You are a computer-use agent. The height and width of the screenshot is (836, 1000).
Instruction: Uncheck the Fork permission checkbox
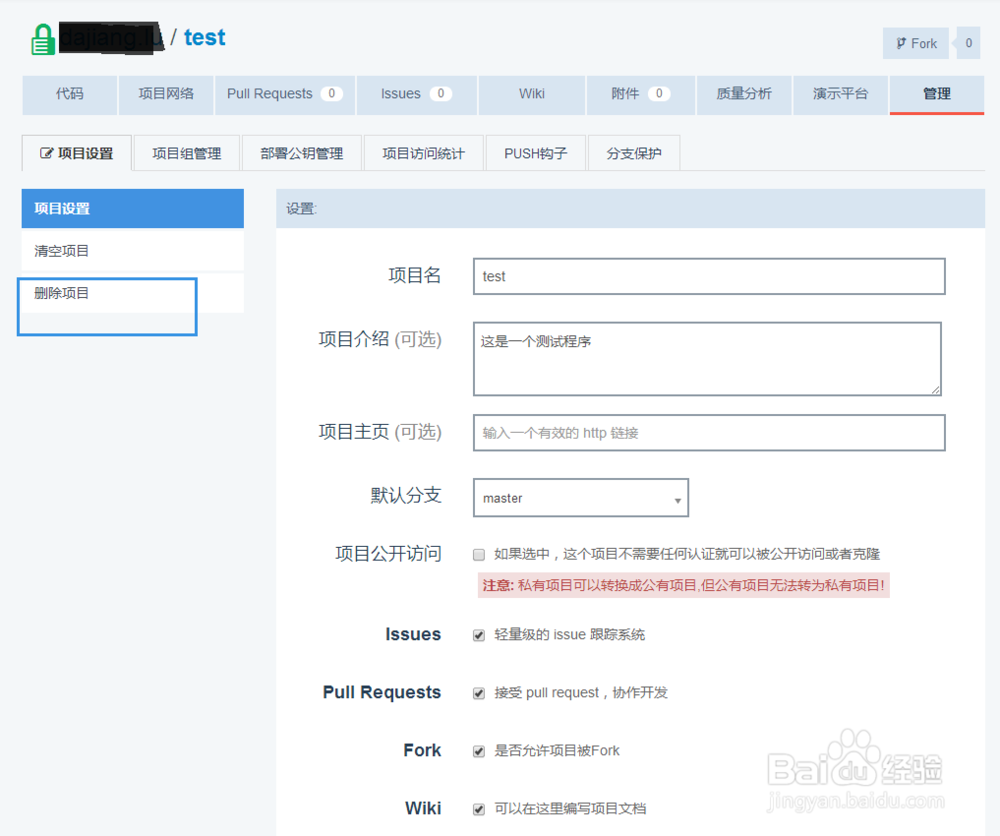pyautogui.click(x=479, y=751)
